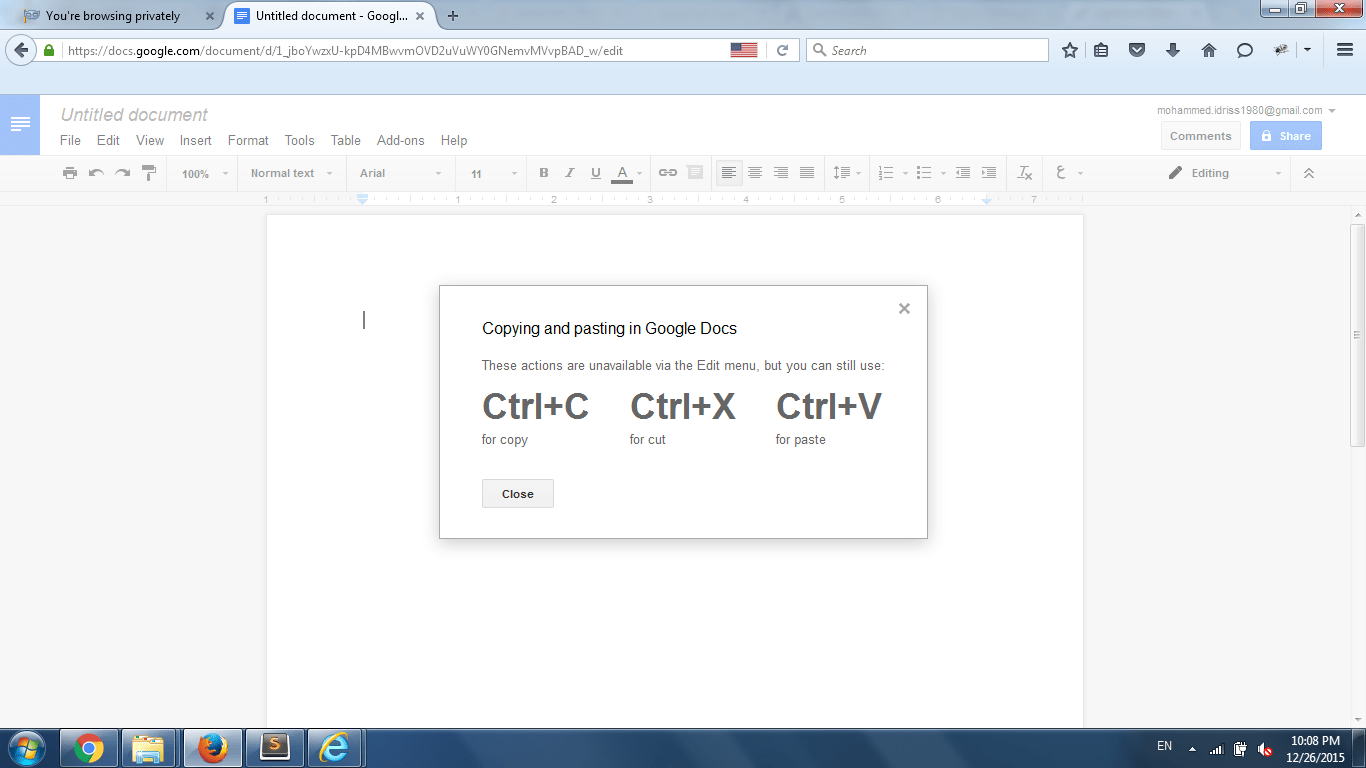Click the Insert comment icon
This screenshot has height=768, width=1366.
coord(695,173)
